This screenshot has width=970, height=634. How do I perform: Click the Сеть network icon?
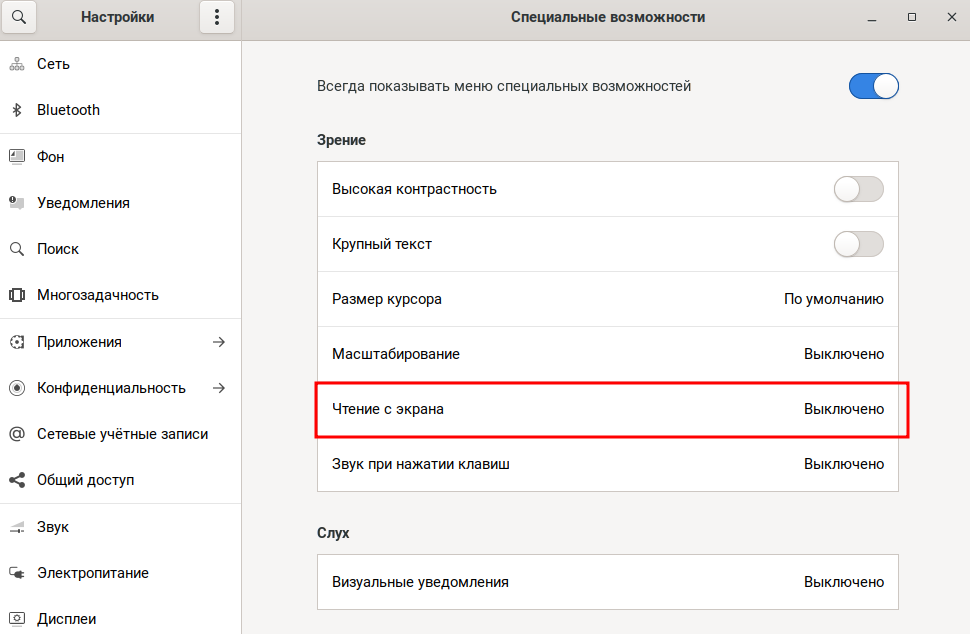click(17, 64)
